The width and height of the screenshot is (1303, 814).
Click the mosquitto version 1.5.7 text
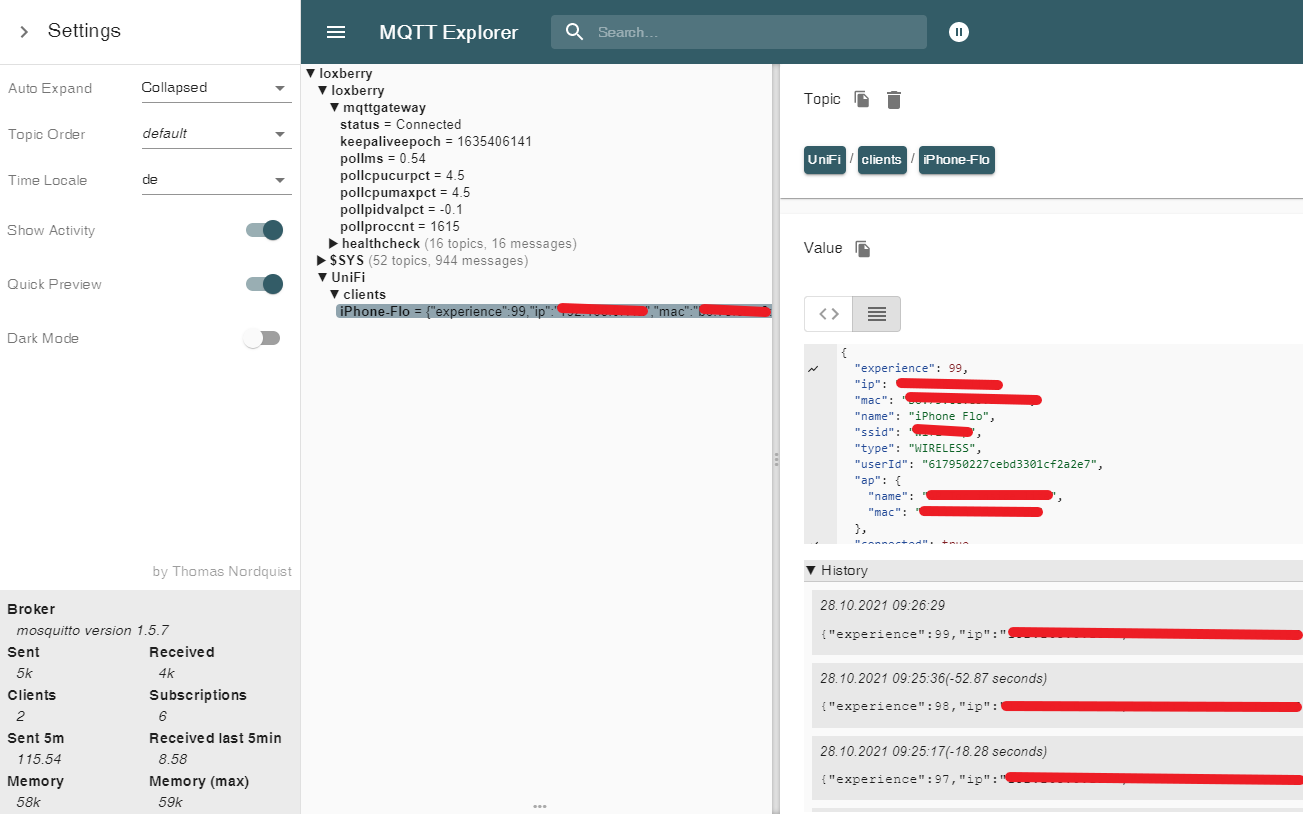click(x=93, y=630)
